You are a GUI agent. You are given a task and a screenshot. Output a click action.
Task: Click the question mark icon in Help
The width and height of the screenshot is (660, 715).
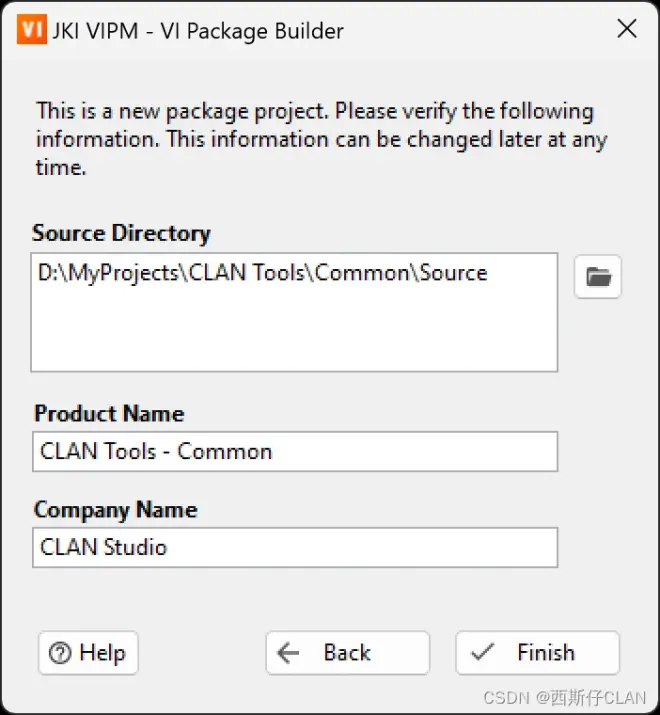60,653
